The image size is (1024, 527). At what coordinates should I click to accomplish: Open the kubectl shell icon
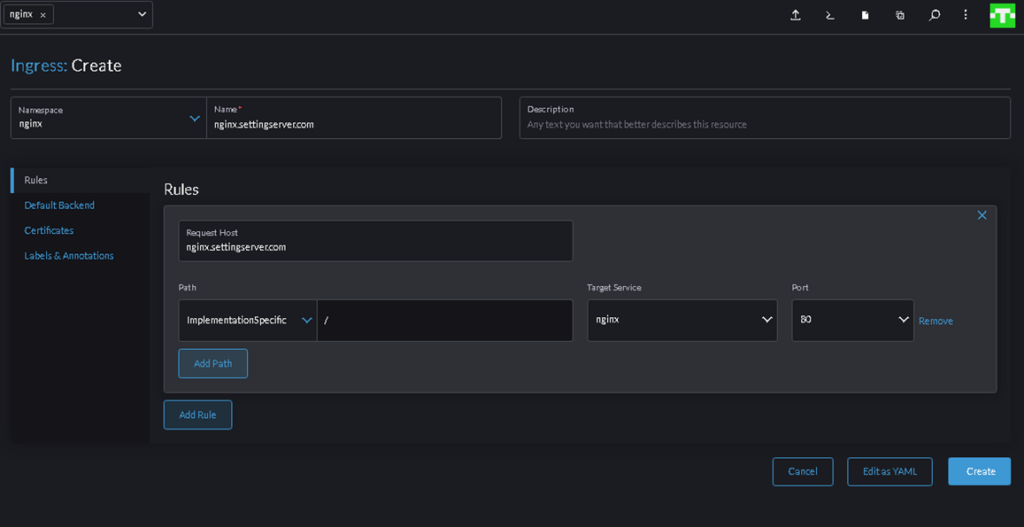click(830, 16)
